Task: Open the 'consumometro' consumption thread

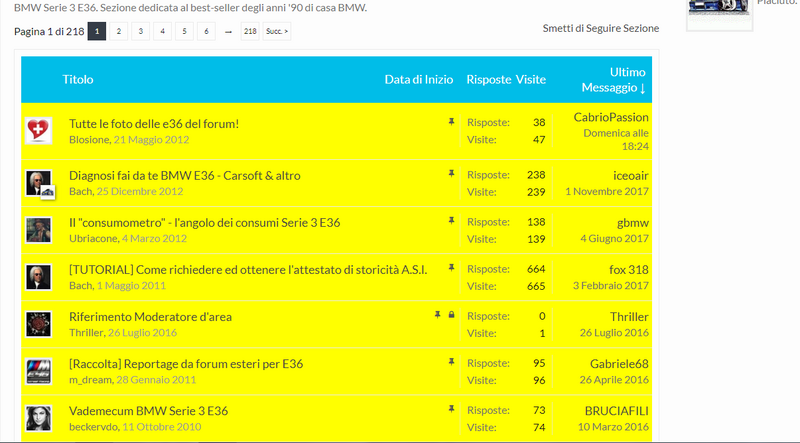Action: (205, 223)
